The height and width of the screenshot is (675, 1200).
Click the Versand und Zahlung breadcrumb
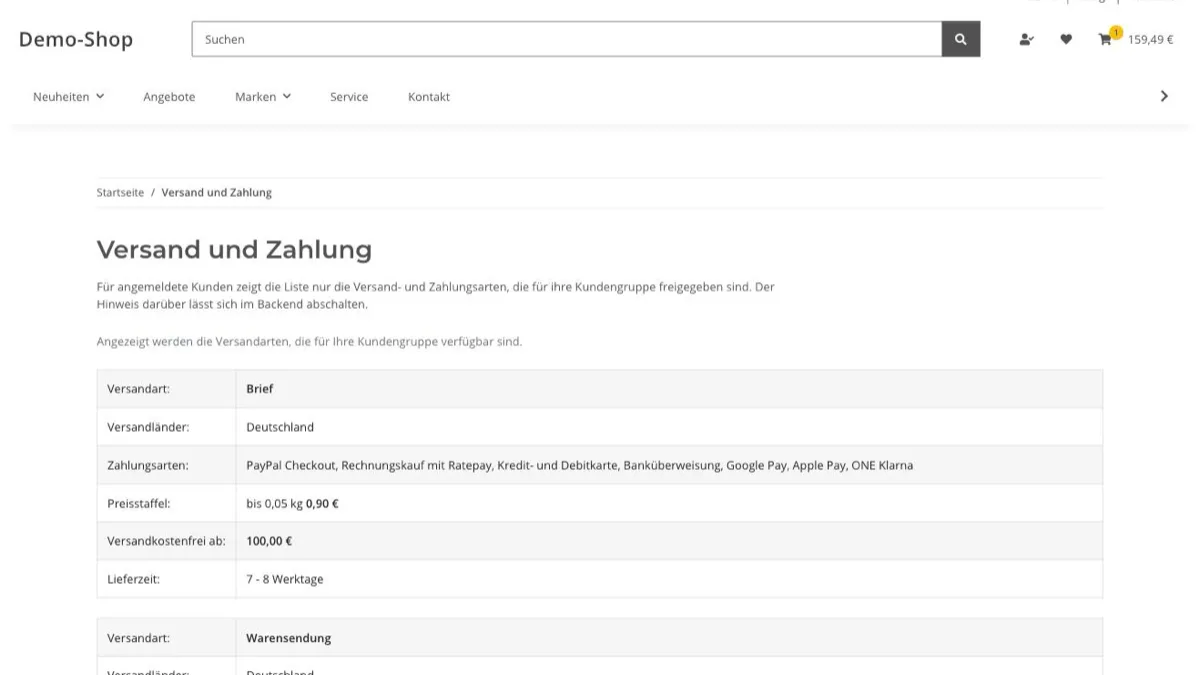coord(216,192)
